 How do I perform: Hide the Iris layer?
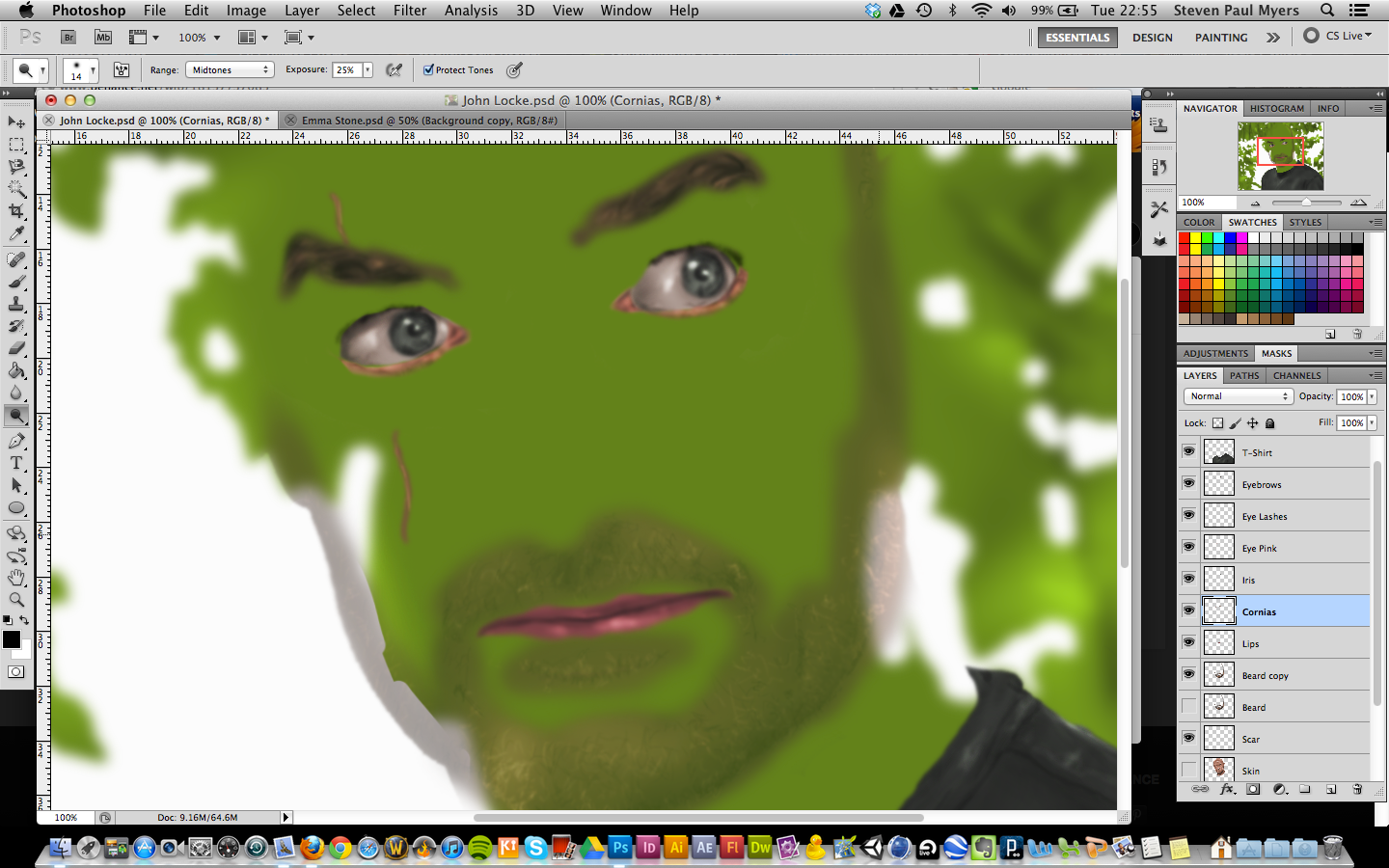point(1188,579)
